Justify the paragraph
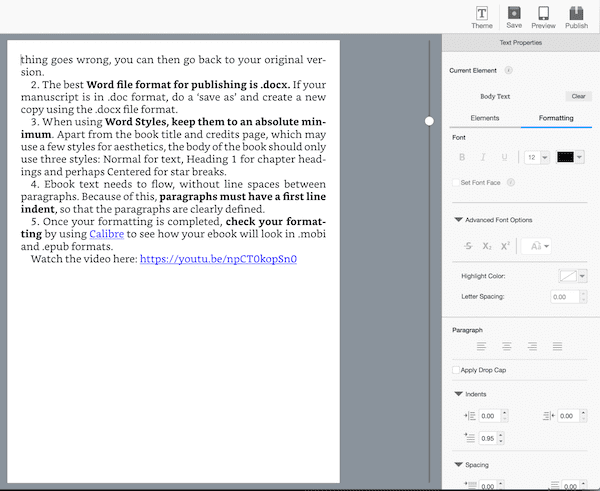600x491 pixels. (x=557, y=347)
